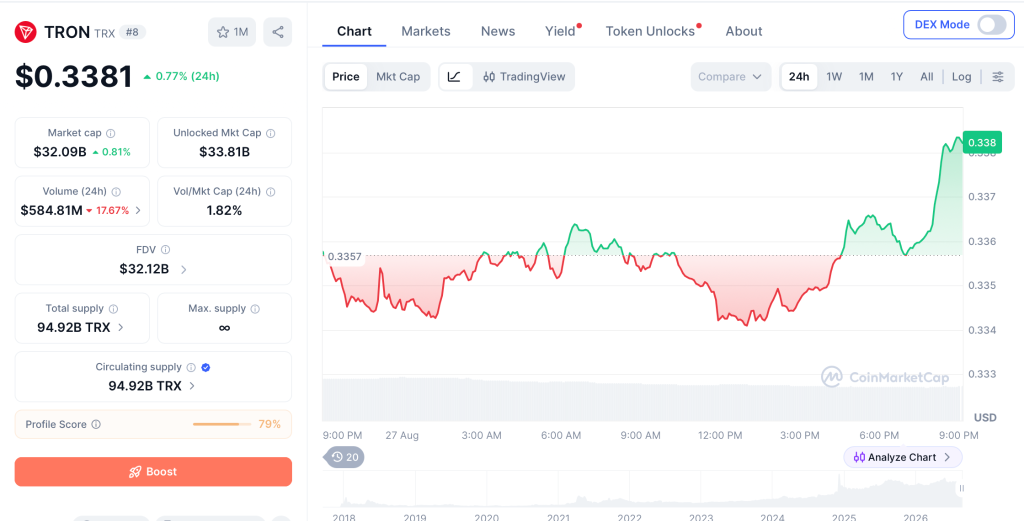The image size is (1024, 521).
Task: Switch to the Markets tab
Action: click(x=426, y=31)
